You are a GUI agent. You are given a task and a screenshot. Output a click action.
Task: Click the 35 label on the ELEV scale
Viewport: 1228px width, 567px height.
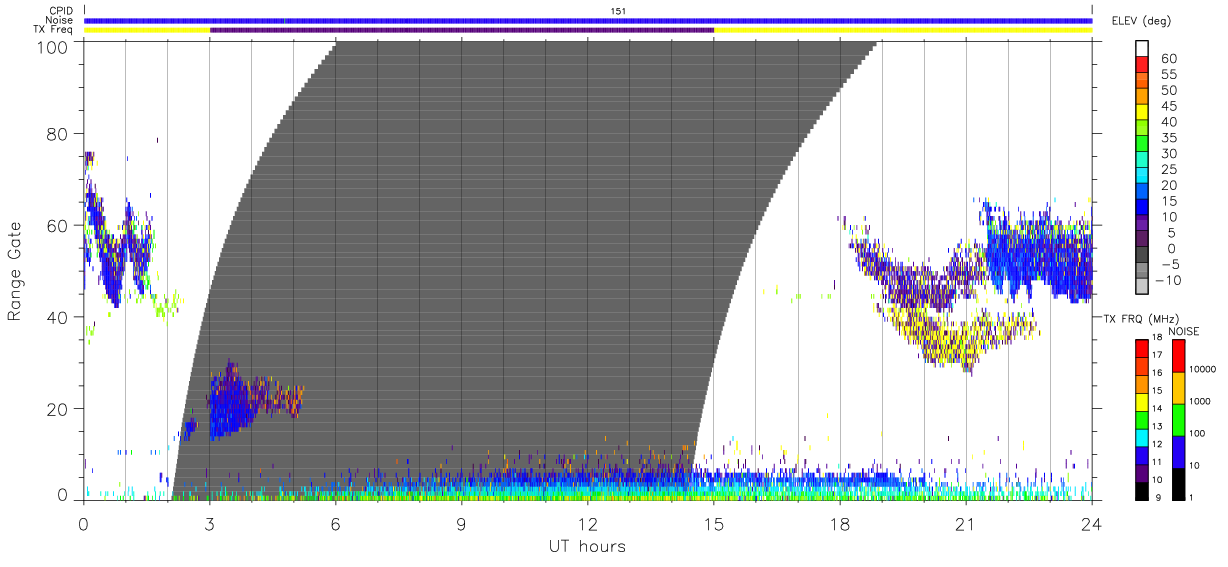[1170, 138]
